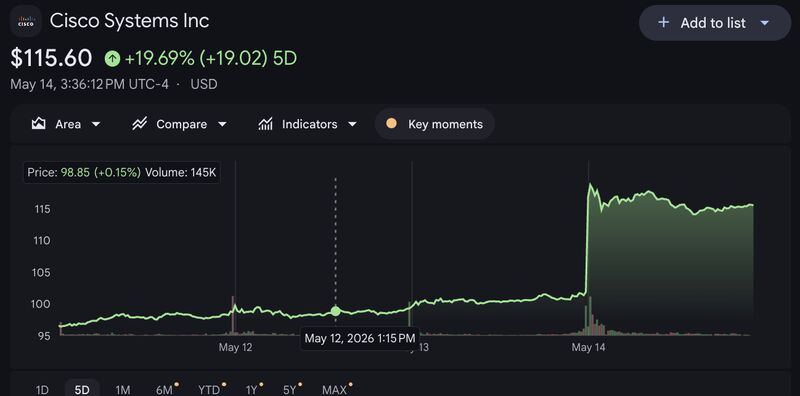Click the Indicators bar chart icon
Screen dimensions: 800x396
pyautogui.click(x=265, y=124)
